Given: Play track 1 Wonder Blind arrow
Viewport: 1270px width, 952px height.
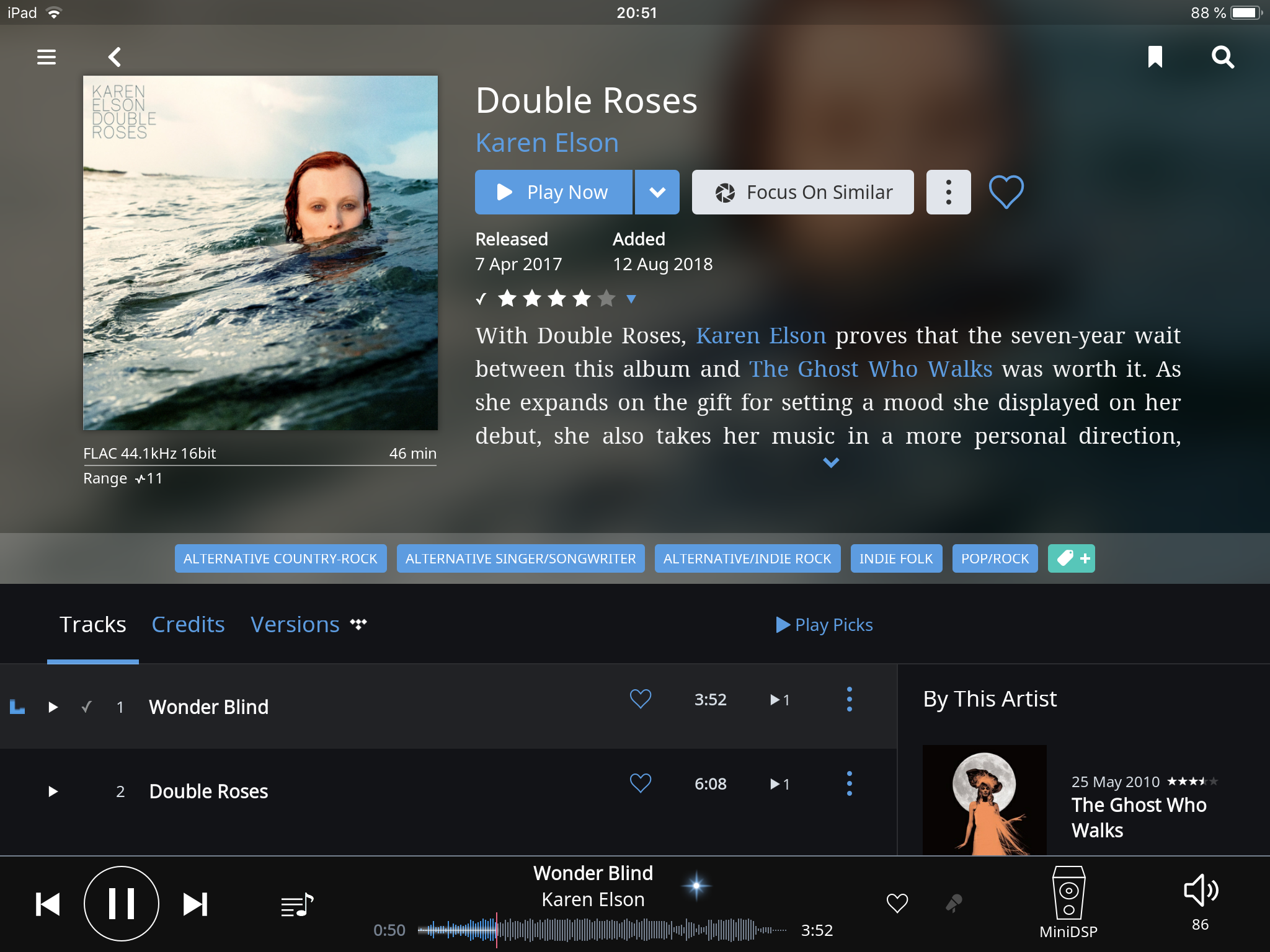Looking at the screenshot, I should (x=53, y=707).
